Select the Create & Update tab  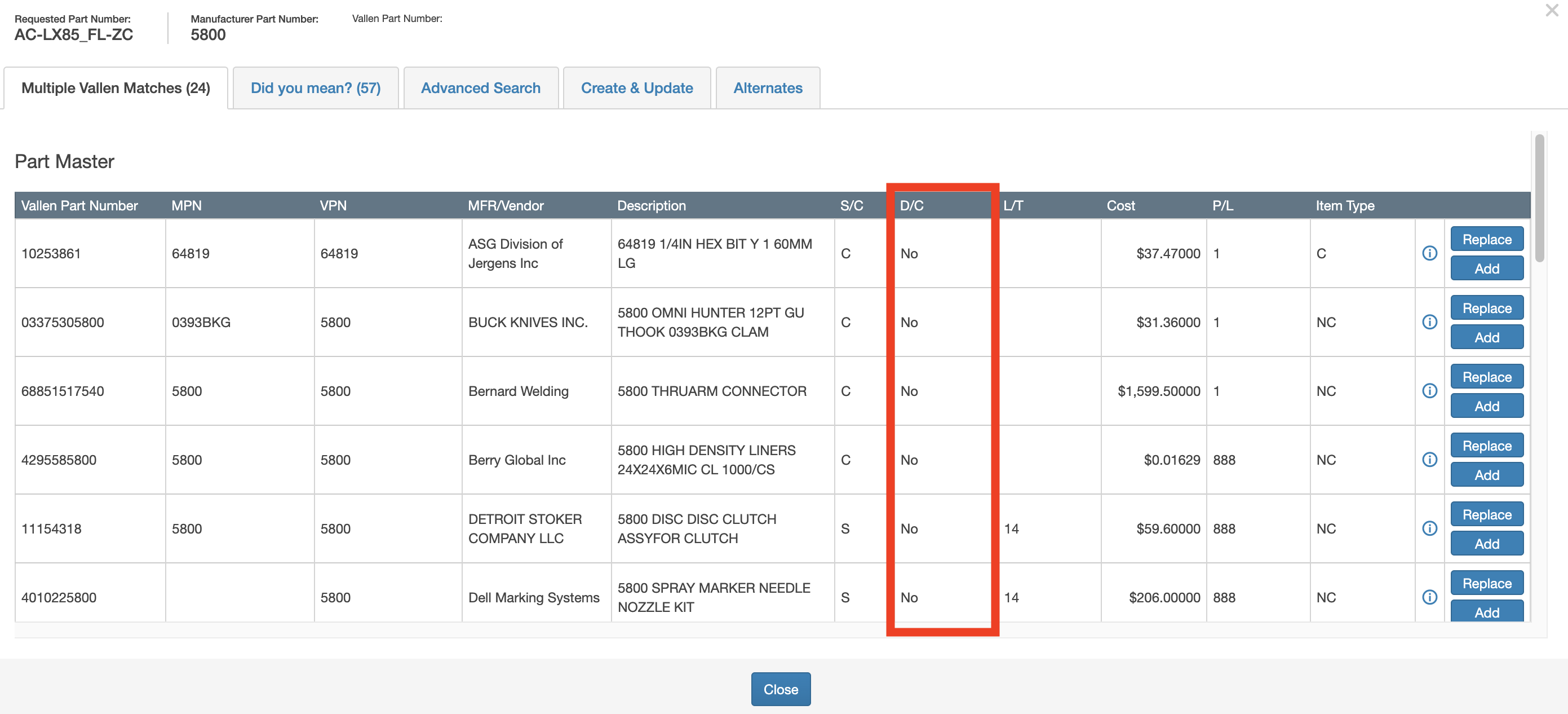tap(636, 89)
